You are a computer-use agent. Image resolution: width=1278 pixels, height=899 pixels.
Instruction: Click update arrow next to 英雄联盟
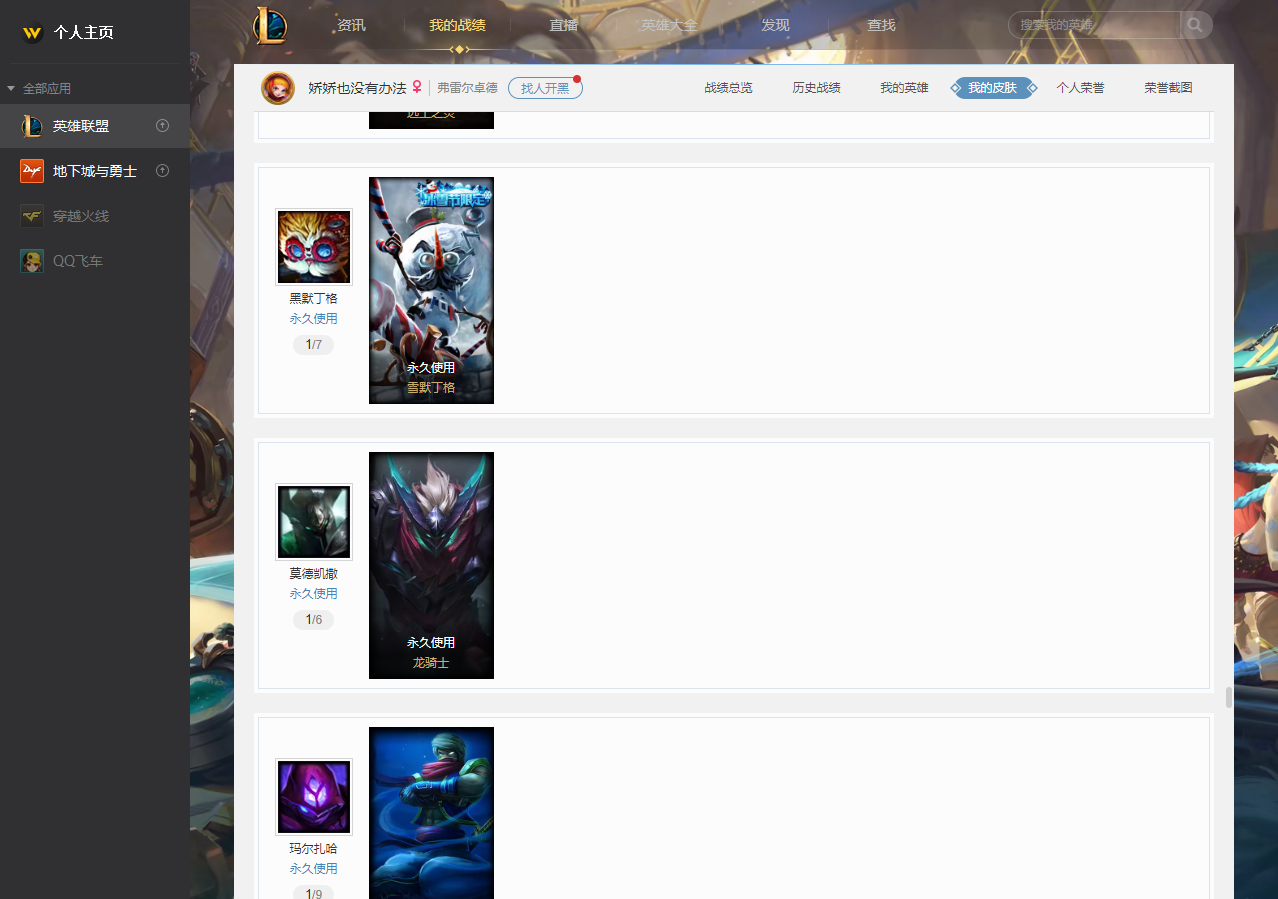(x=163, y=126)
